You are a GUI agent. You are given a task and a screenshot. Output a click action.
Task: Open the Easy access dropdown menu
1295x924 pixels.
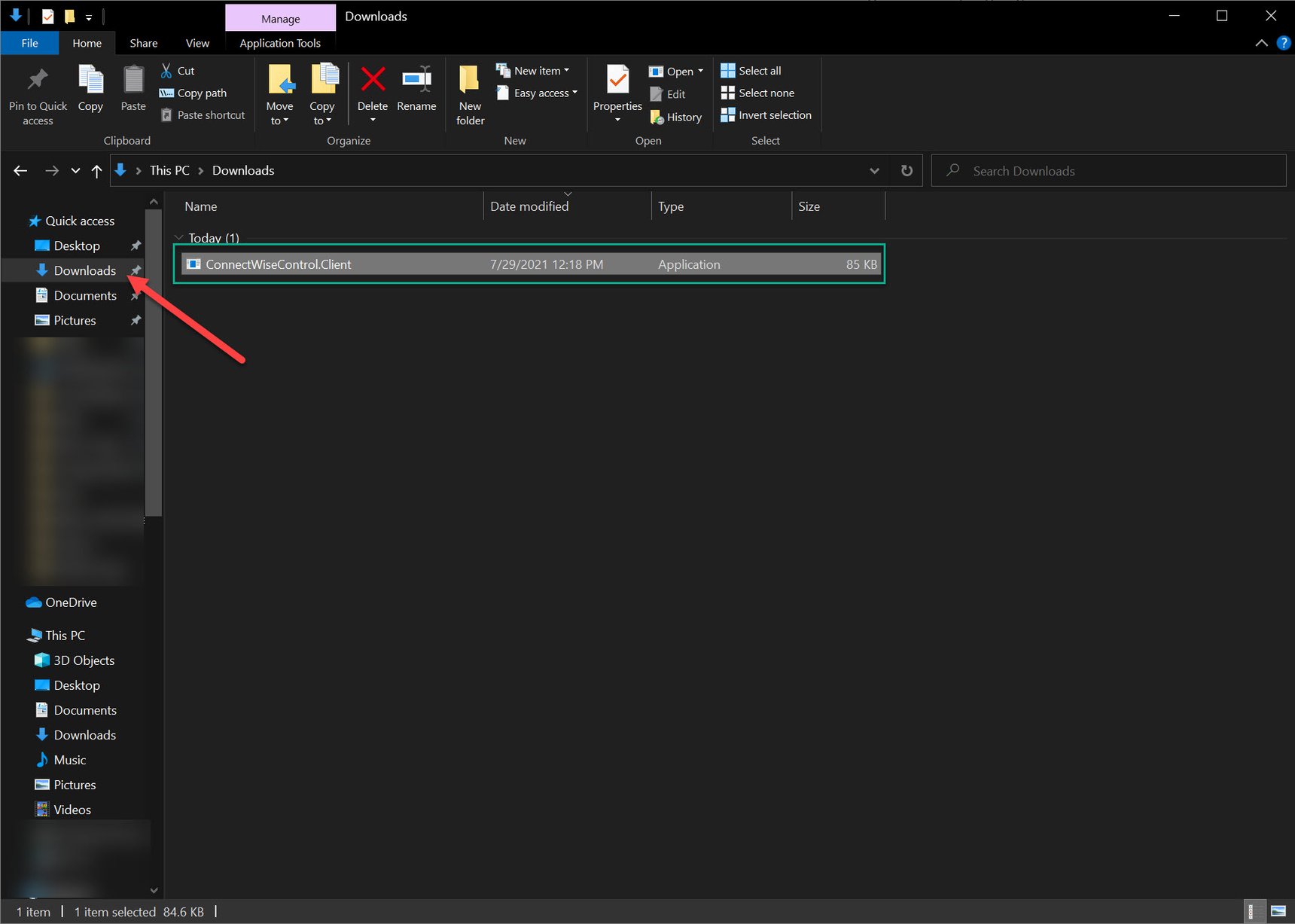[x=537, y=93]
